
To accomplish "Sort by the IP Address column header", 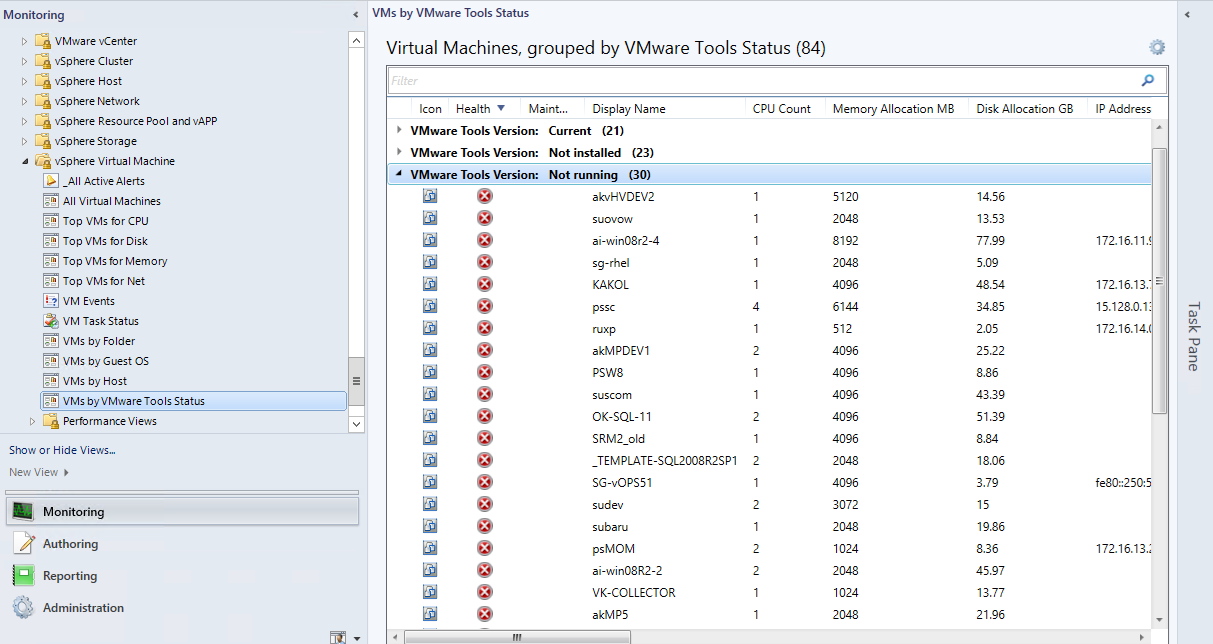I will (x=1122, y=109).
